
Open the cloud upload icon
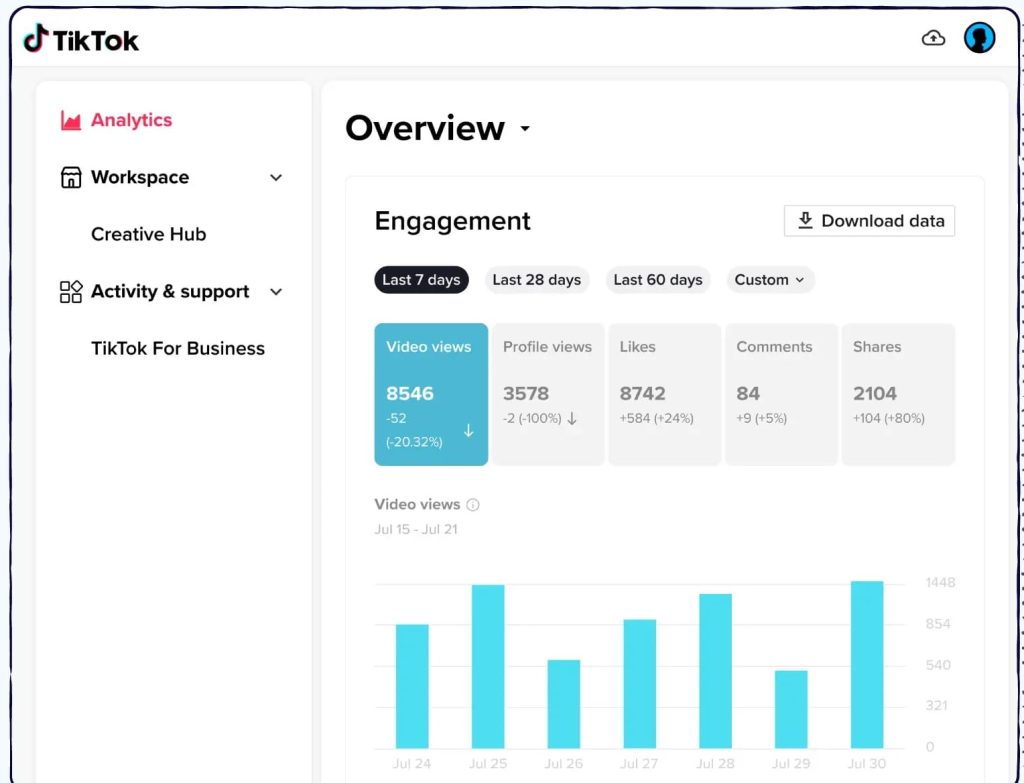(933, 39)
